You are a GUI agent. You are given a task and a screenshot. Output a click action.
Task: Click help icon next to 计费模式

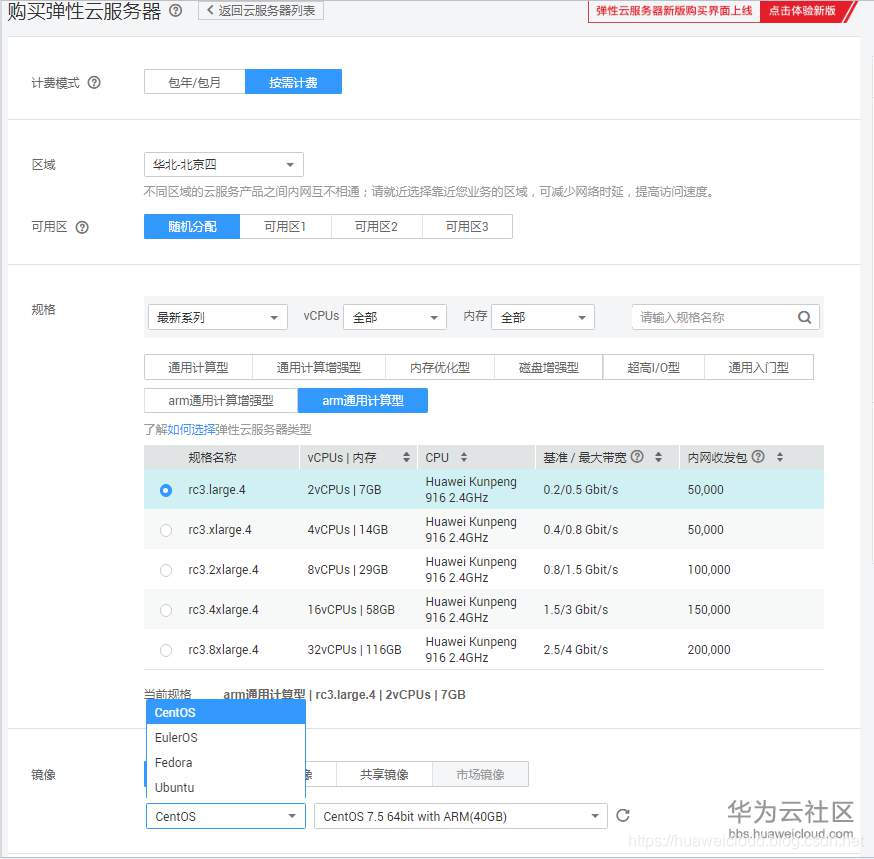tap(94, 82)
